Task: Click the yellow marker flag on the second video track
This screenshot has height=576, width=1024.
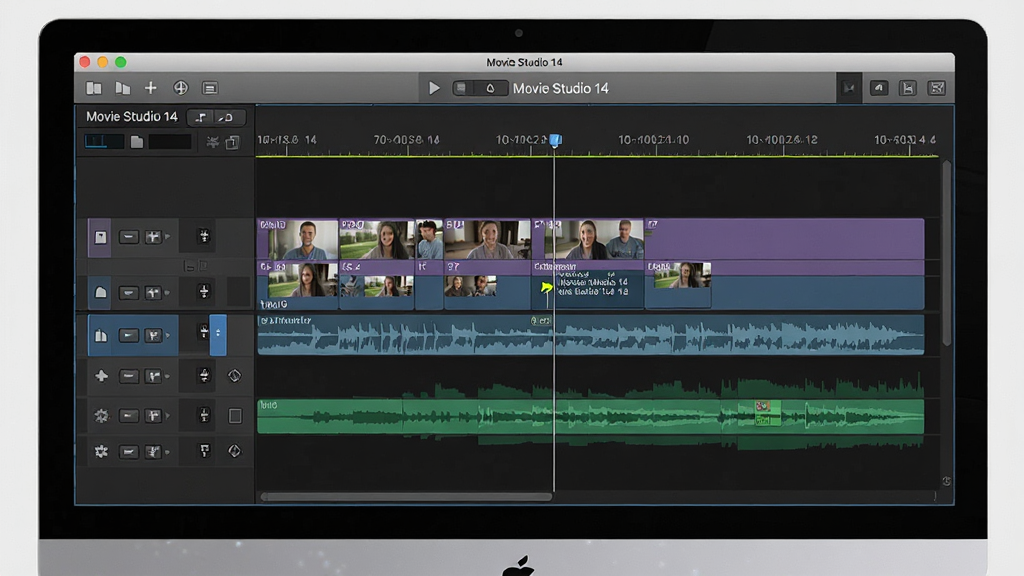Action: point(547,288)
